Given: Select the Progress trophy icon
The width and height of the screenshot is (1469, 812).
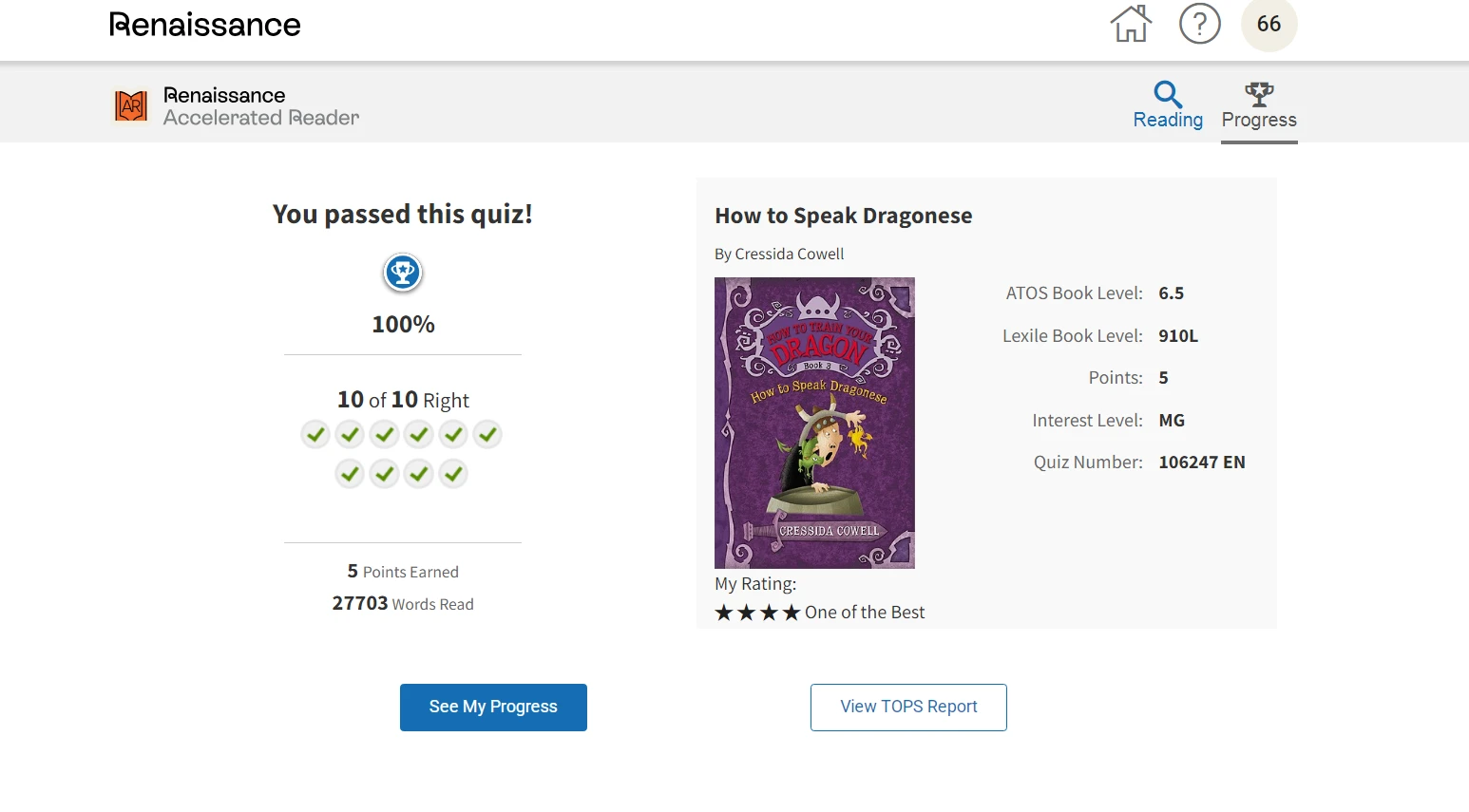Looking at the screenshot, I should (1259, 93).
